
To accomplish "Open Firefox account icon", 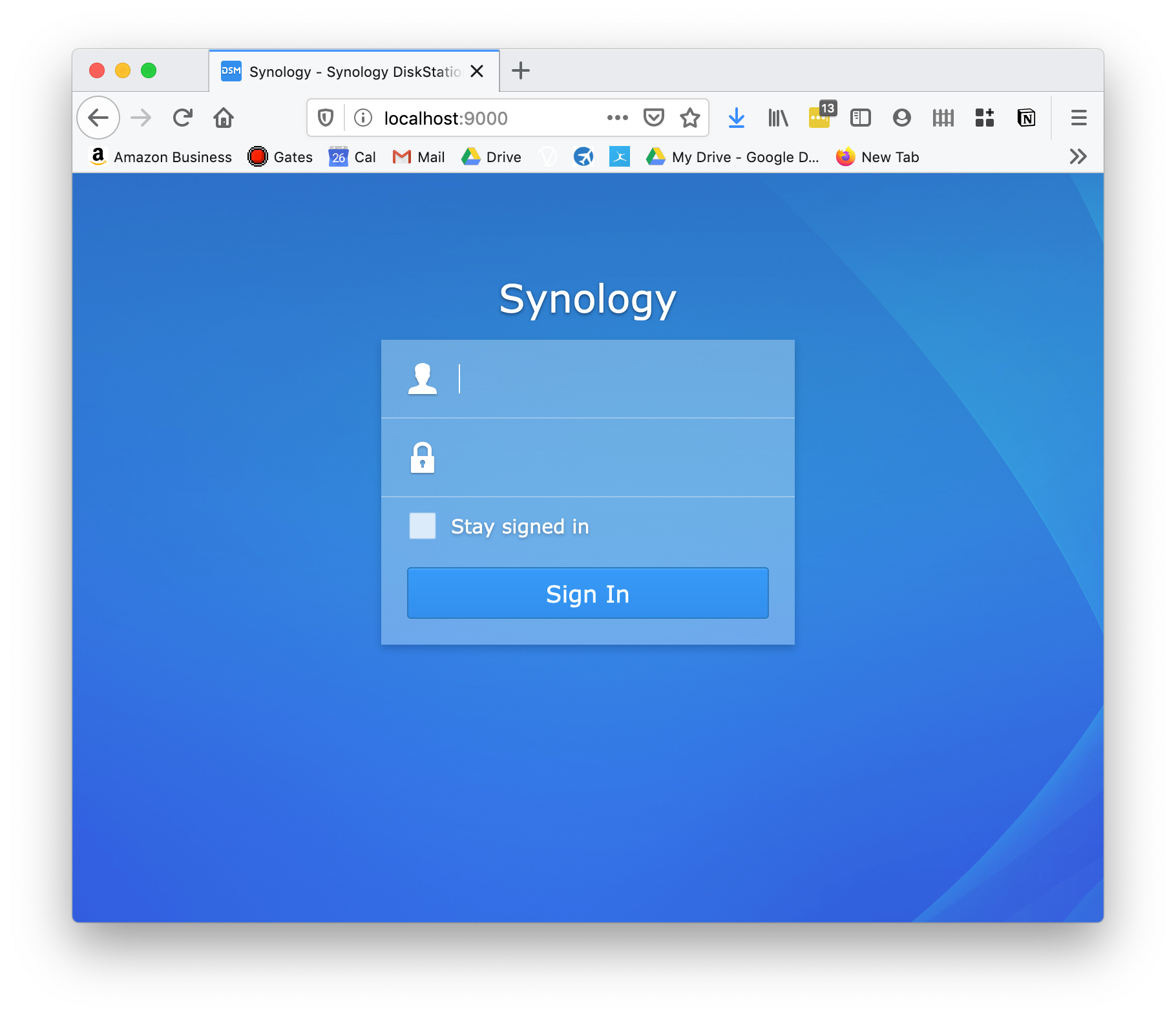I will click(x=902, y=118).
